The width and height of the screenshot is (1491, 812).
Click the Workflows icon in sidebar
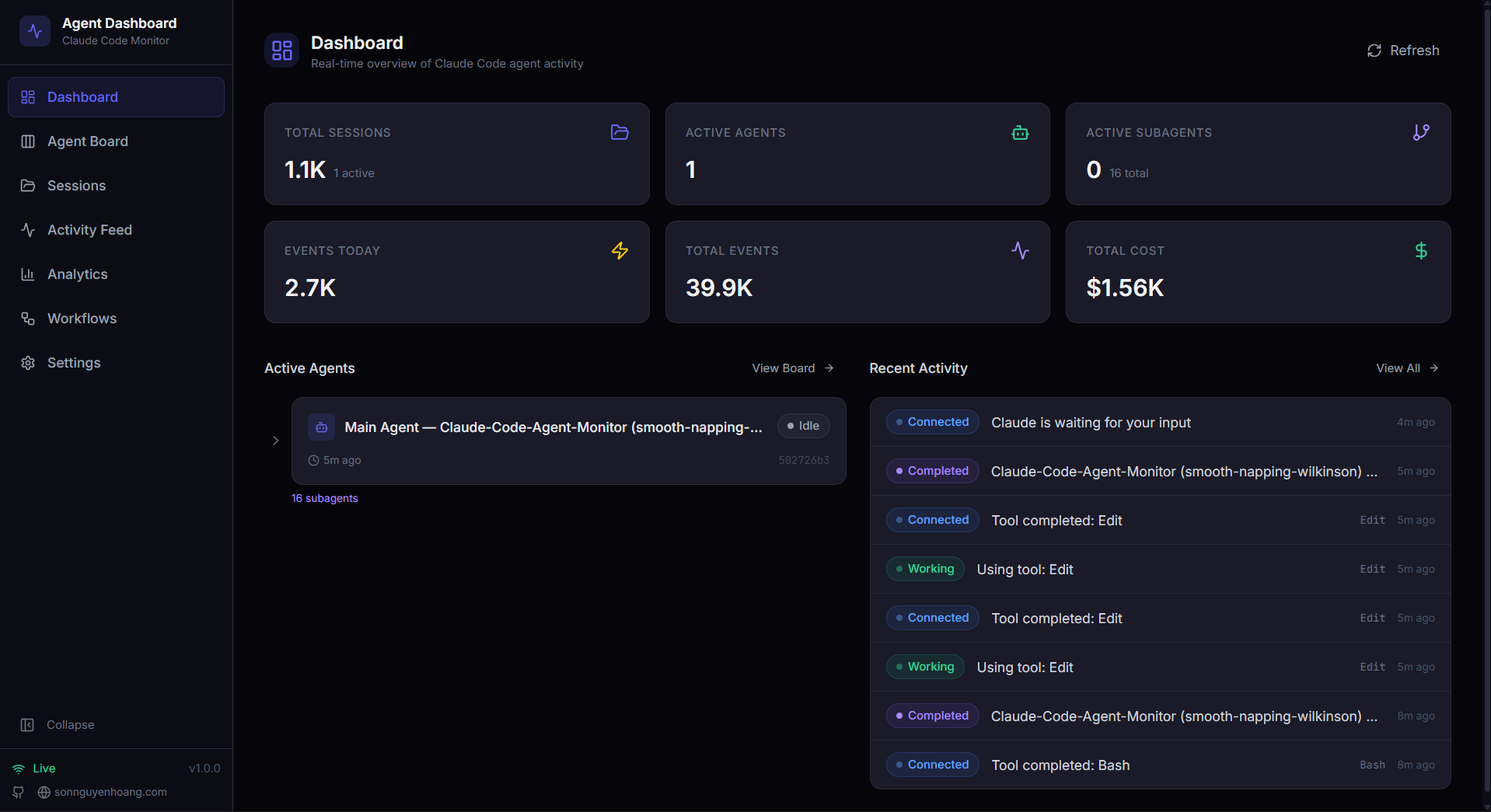28,319
